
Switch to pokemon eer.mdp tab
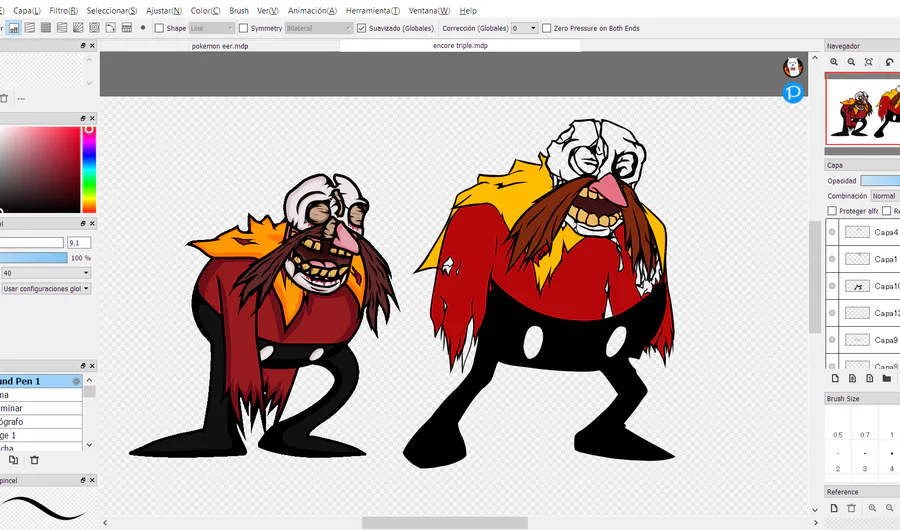(220, 46)
